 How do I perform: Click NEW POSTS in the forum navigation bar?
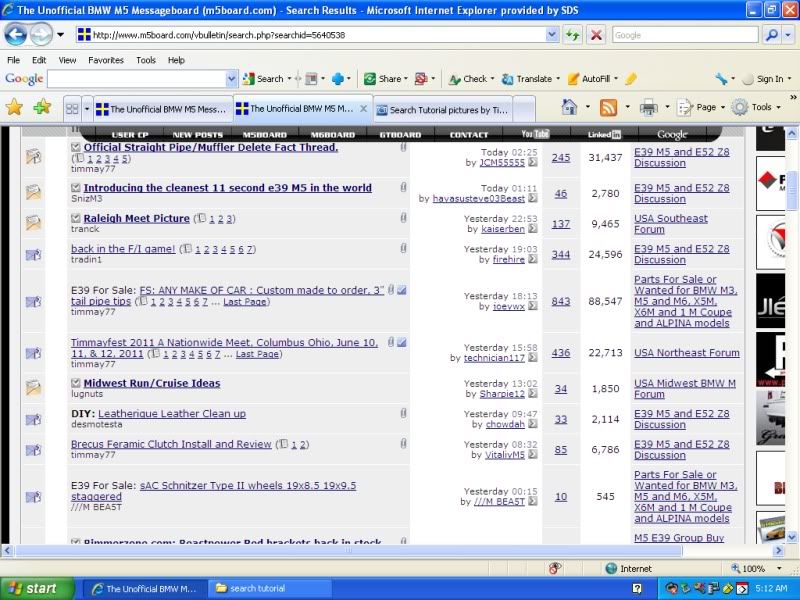coord(198,135)
